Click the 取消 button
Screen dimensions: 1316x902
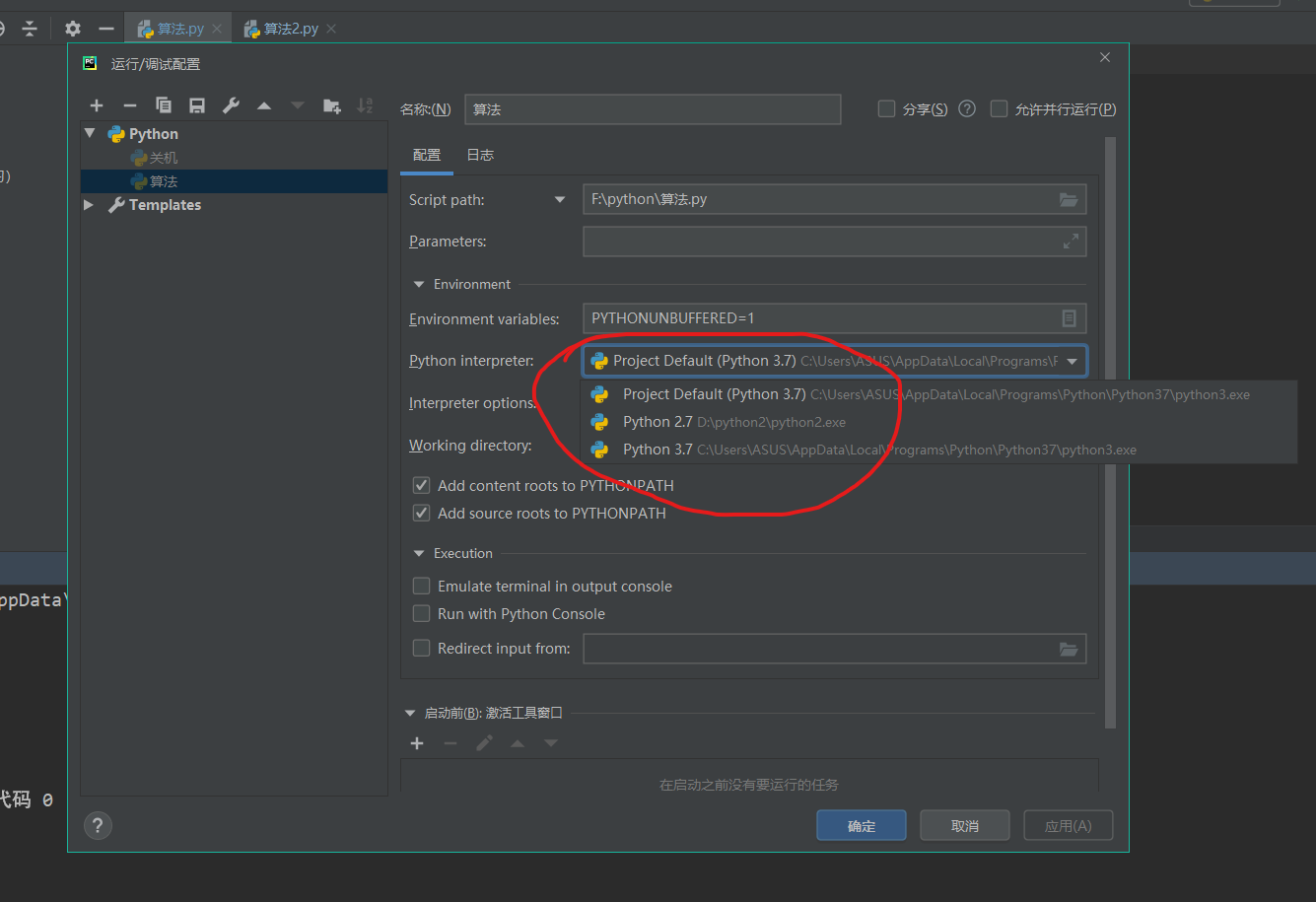click(x=964, y=826)
